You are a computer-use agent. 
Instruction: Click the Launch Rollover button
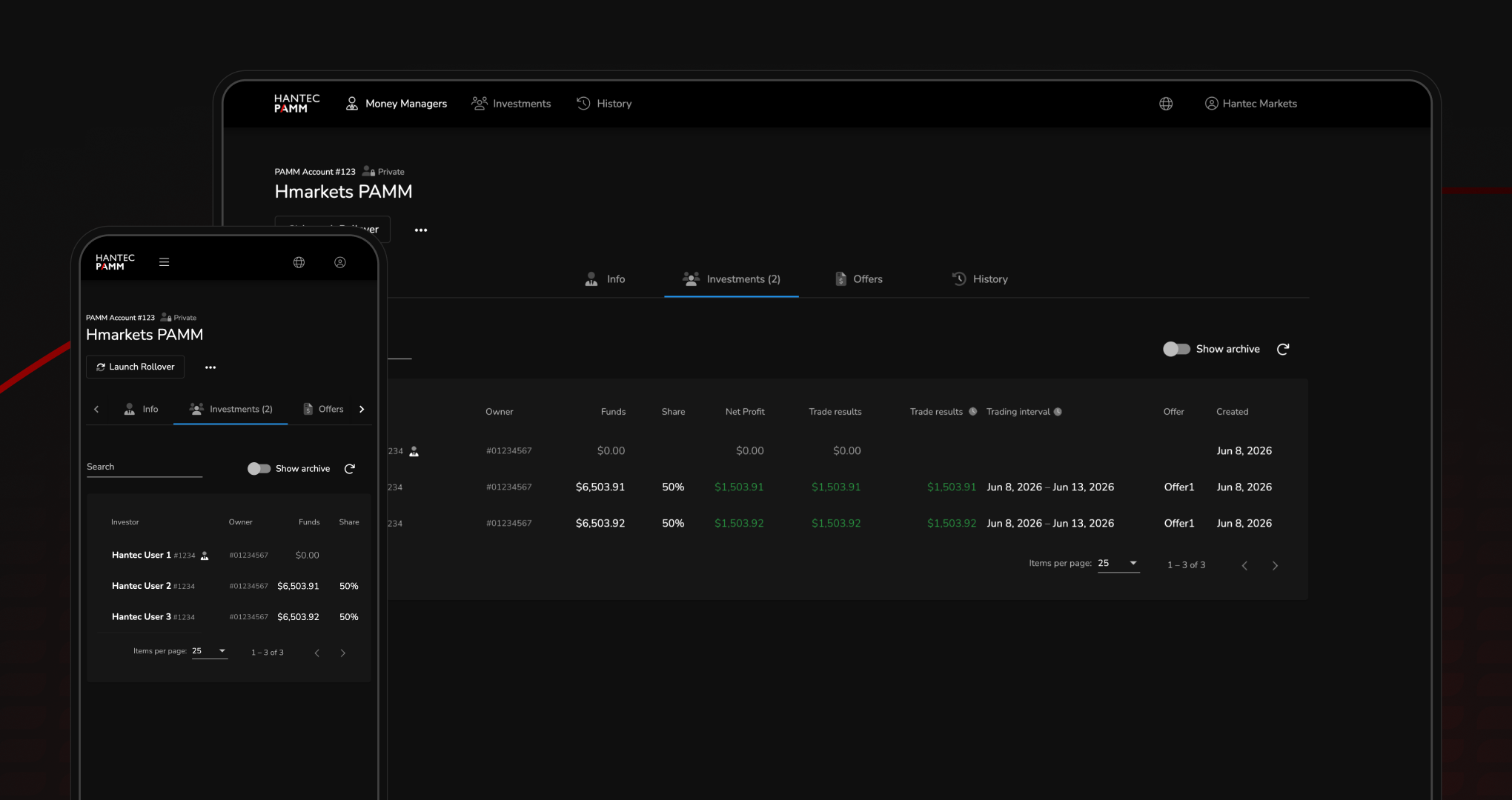pyautogui.click(x=135, y=367)
